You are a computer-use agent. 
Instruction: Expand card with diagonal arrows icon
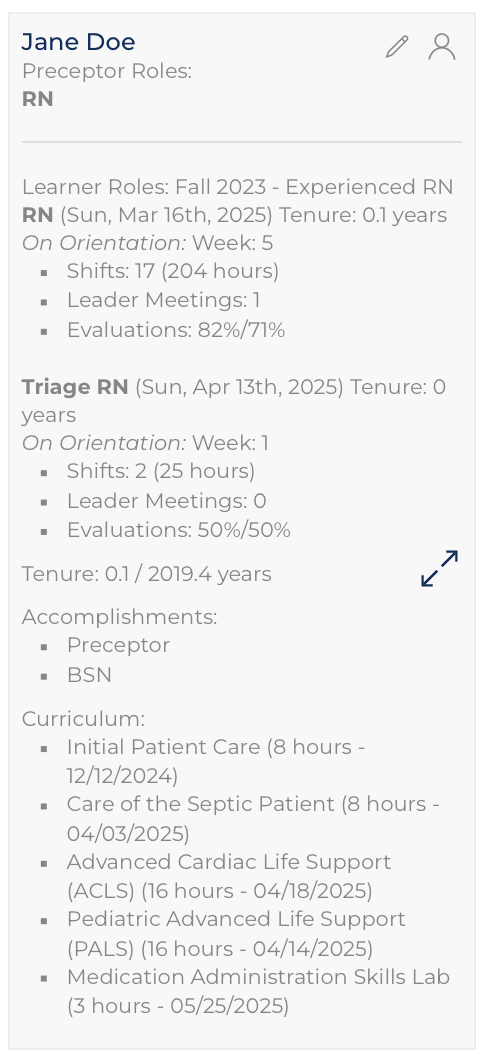439,569
